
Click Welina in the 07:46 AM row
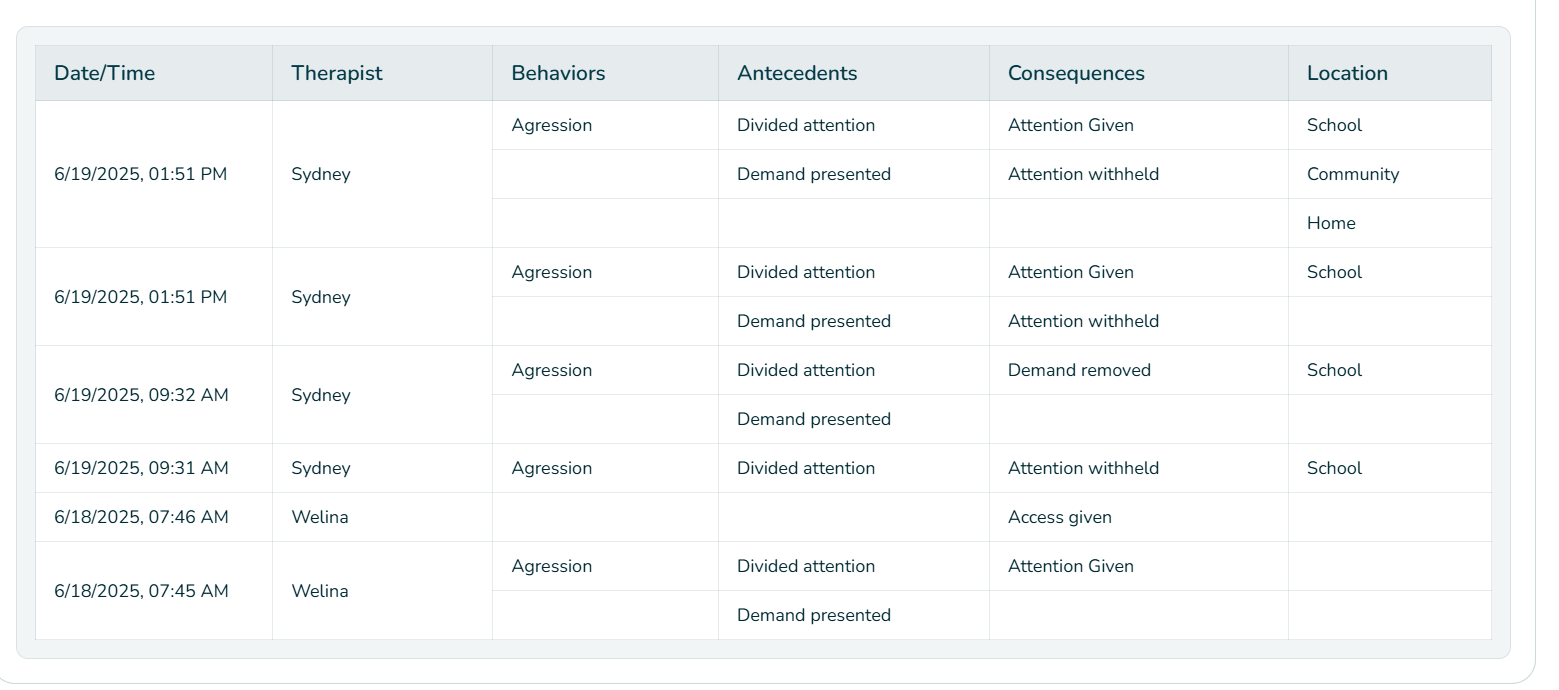(320, 517)
